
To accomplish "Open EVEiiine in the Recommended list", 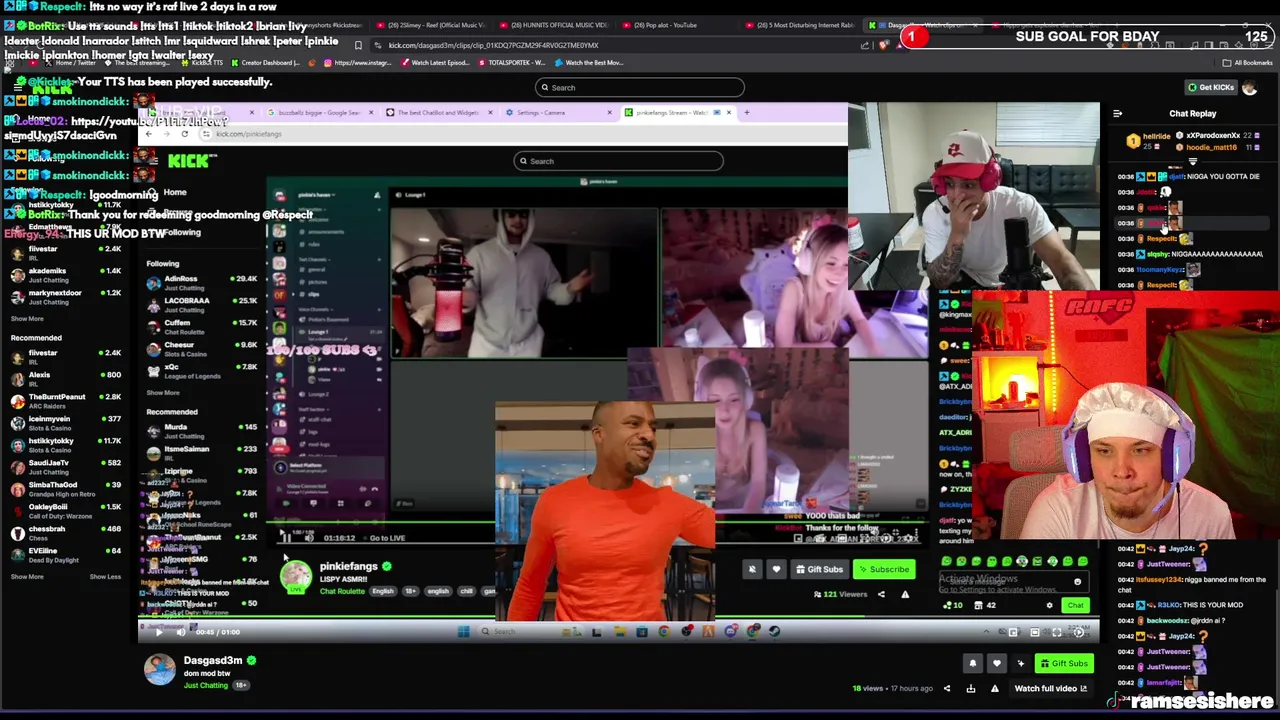I will [65, 554].
